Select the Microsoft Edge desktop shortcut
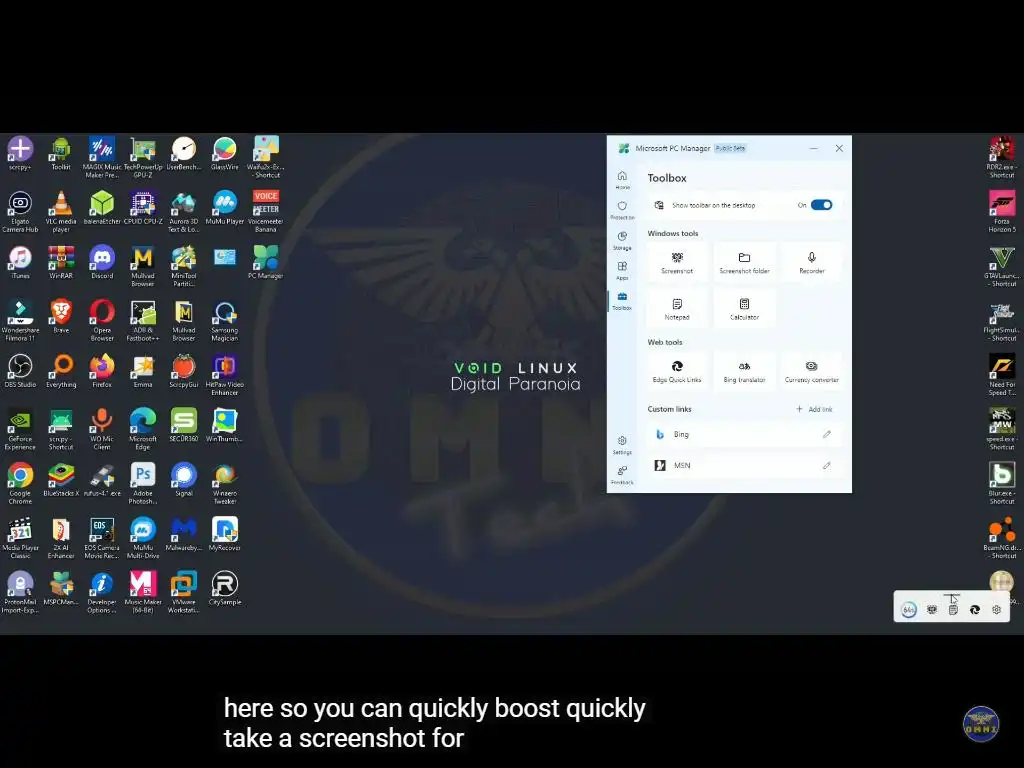The image size is (1024, 768). click(143, 429)
